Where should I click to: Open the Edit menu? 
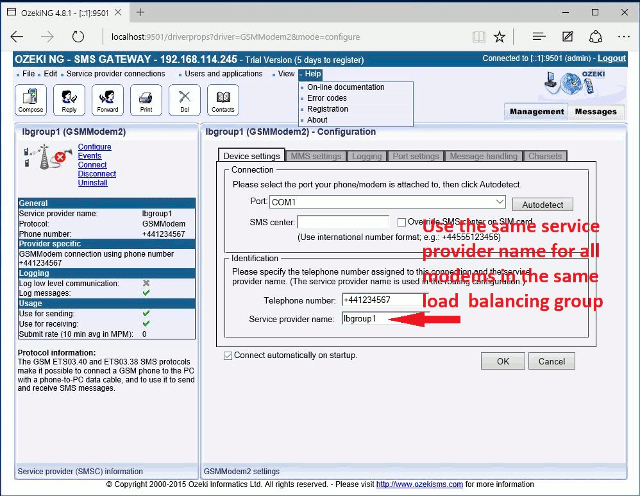50,74
